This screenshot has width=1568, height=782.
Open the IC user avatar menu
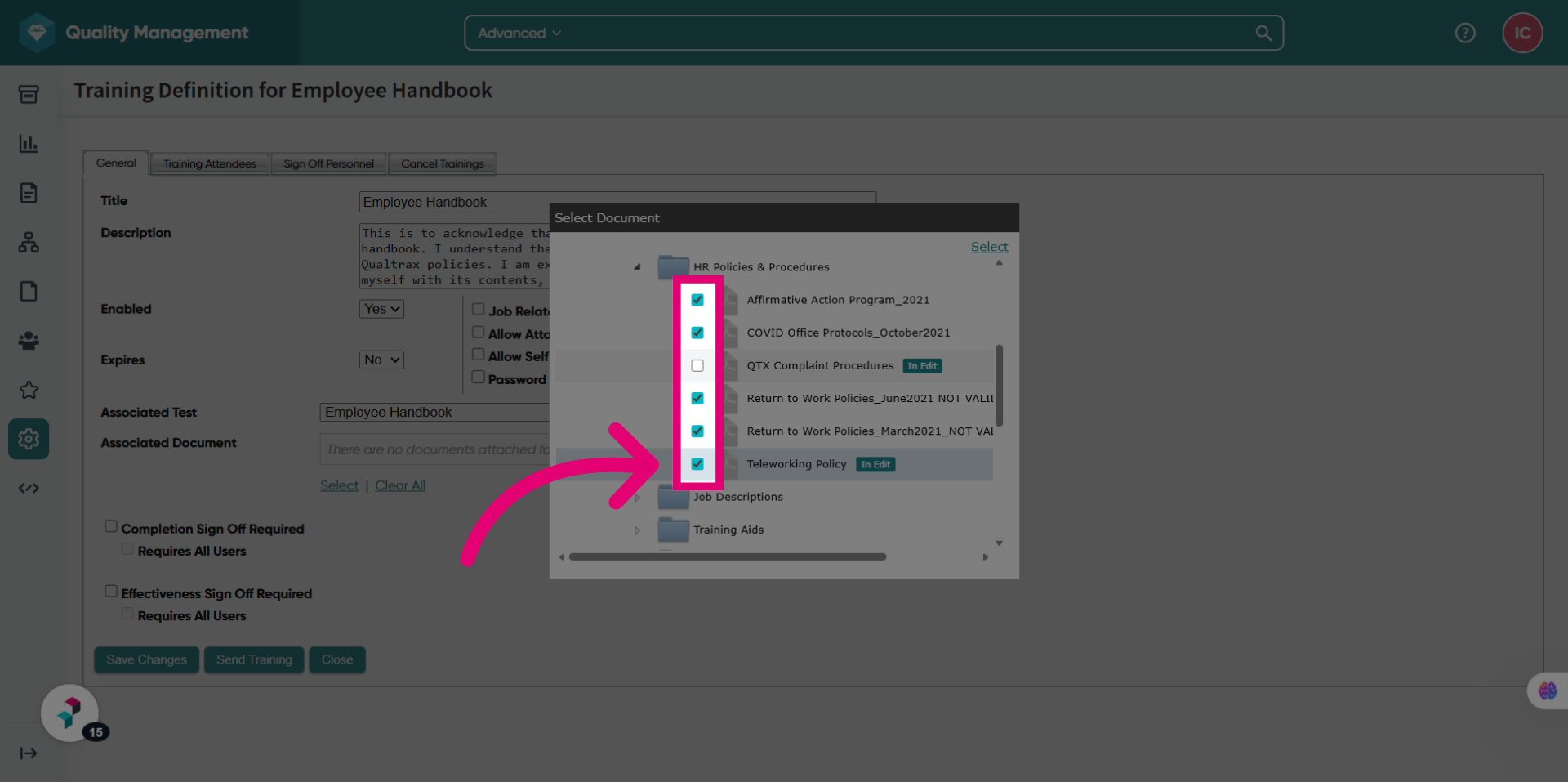1522,33
